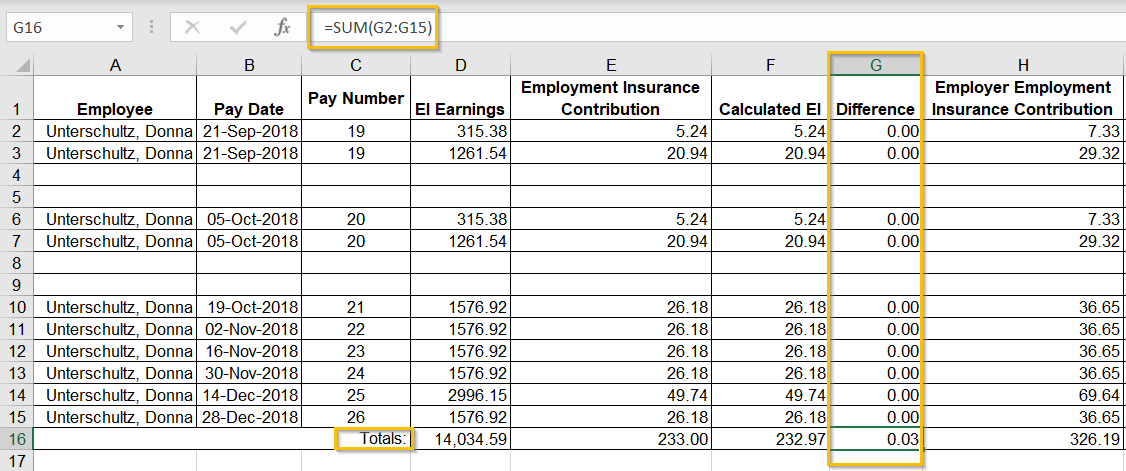Viewport: 1126px width, 471px height.
Task: Select Difference 0.00 cell in row 10
Action: (876, 307)
